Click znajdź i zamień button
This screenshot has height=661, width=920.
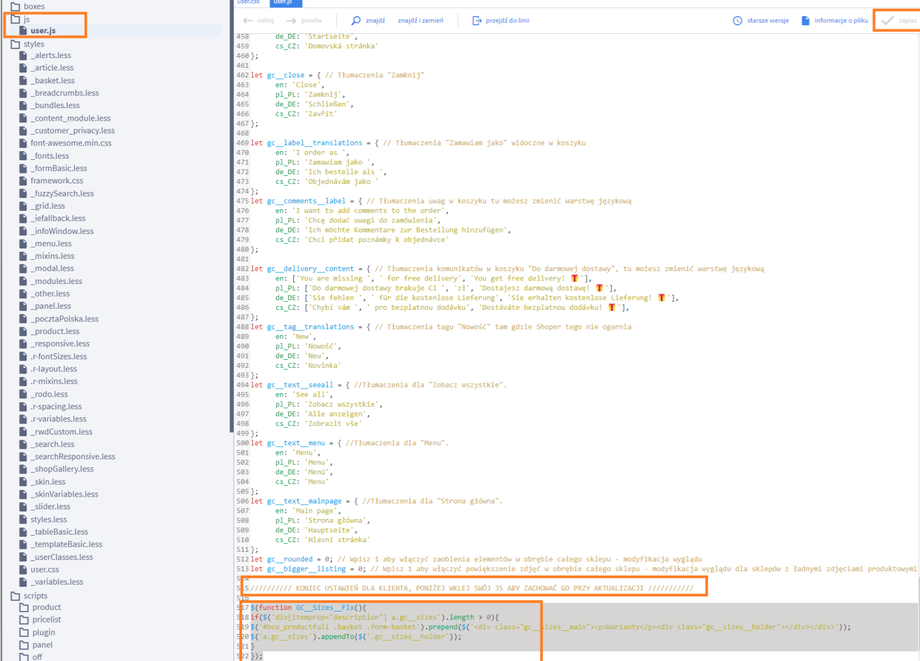click(x=420, y=20)
